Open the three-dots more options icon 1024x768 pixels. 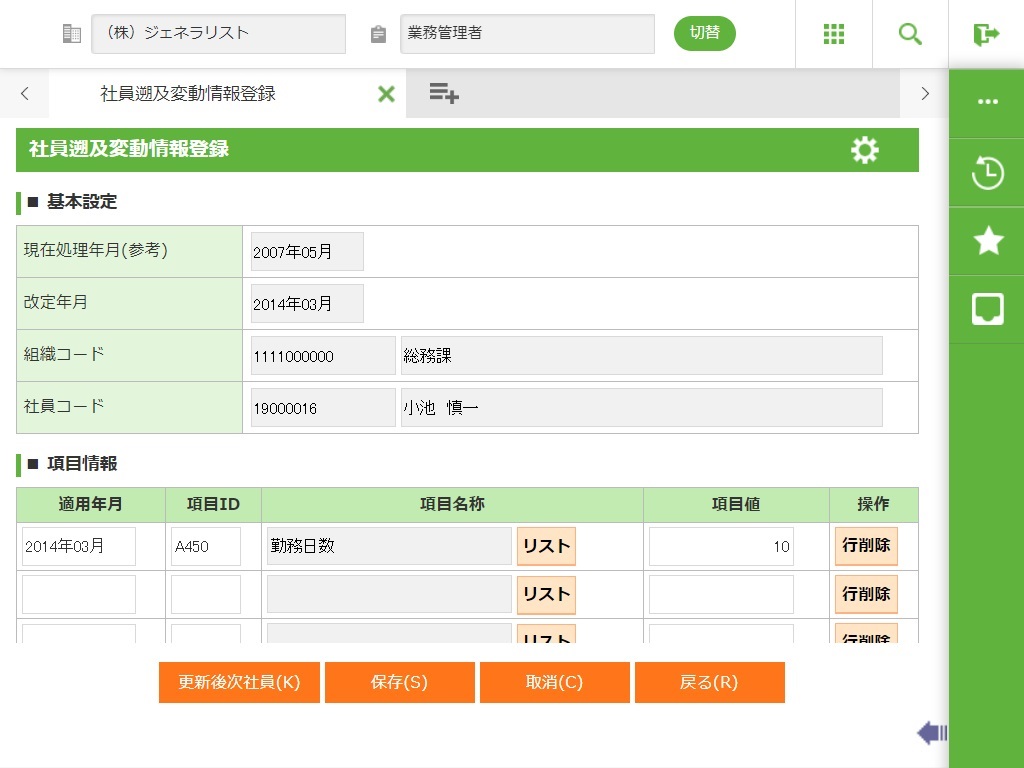[987, 102]
